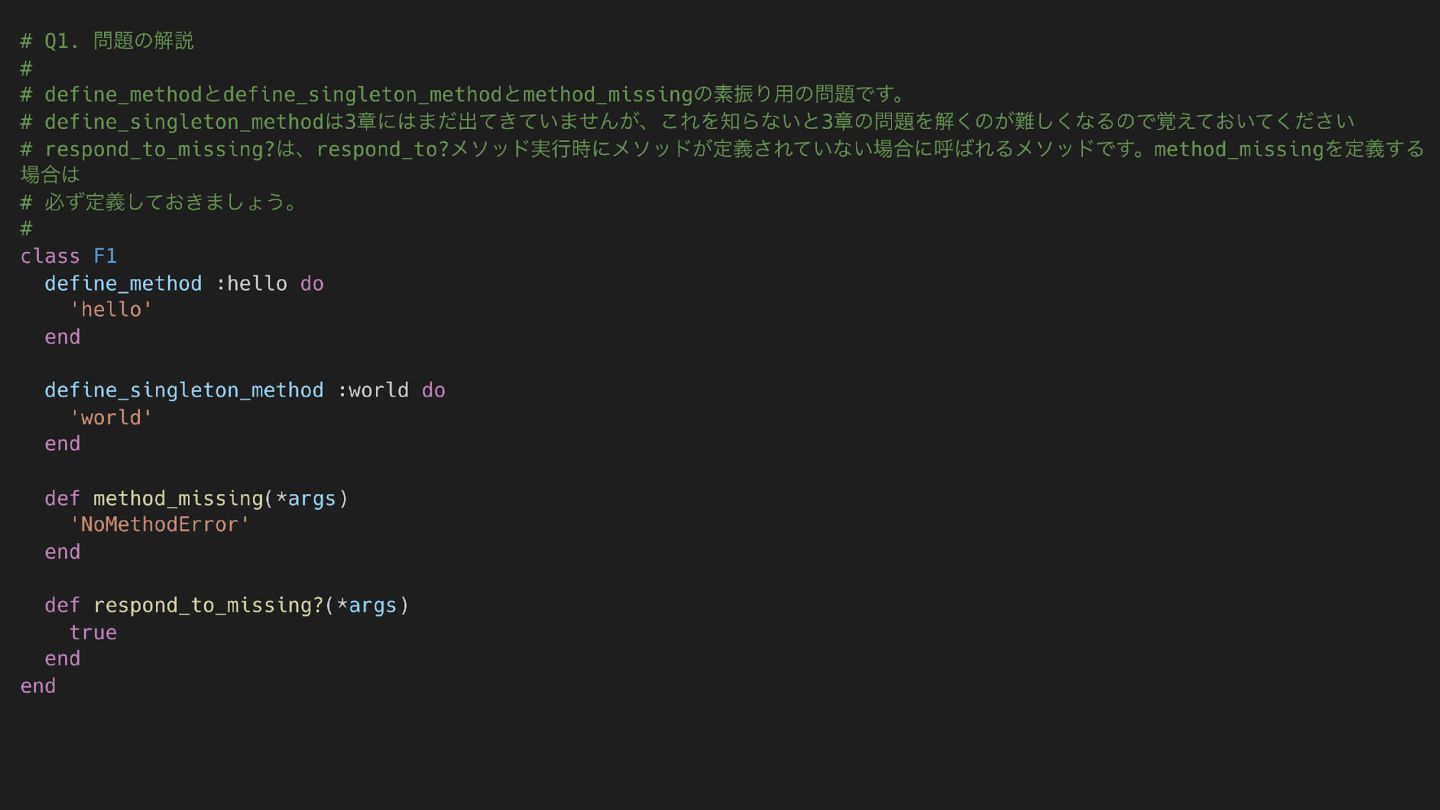Image resolution: width=1440 pixels, height=810 pixels.
Task: Click the :world symbol
Action: coord(373,390)
